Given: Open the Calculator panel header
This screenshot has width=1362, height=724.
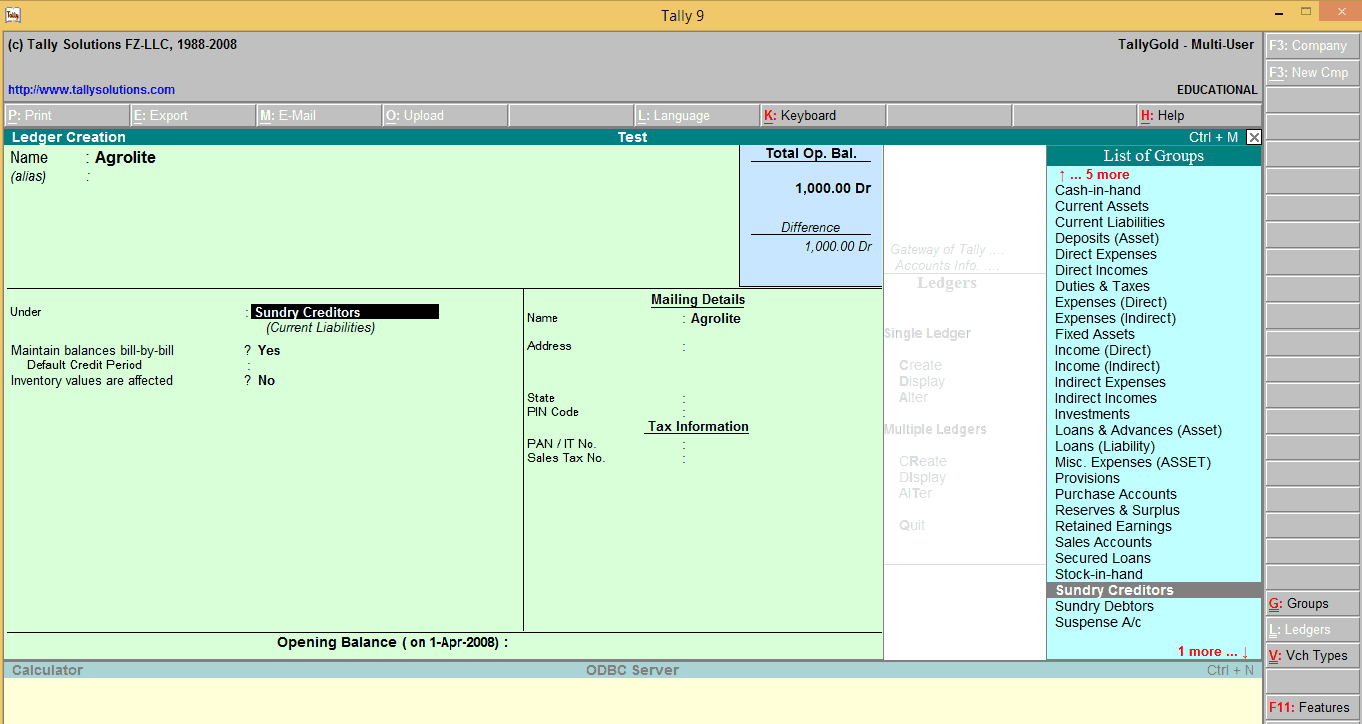Looking at the screenshot, I should click(47, 670).
